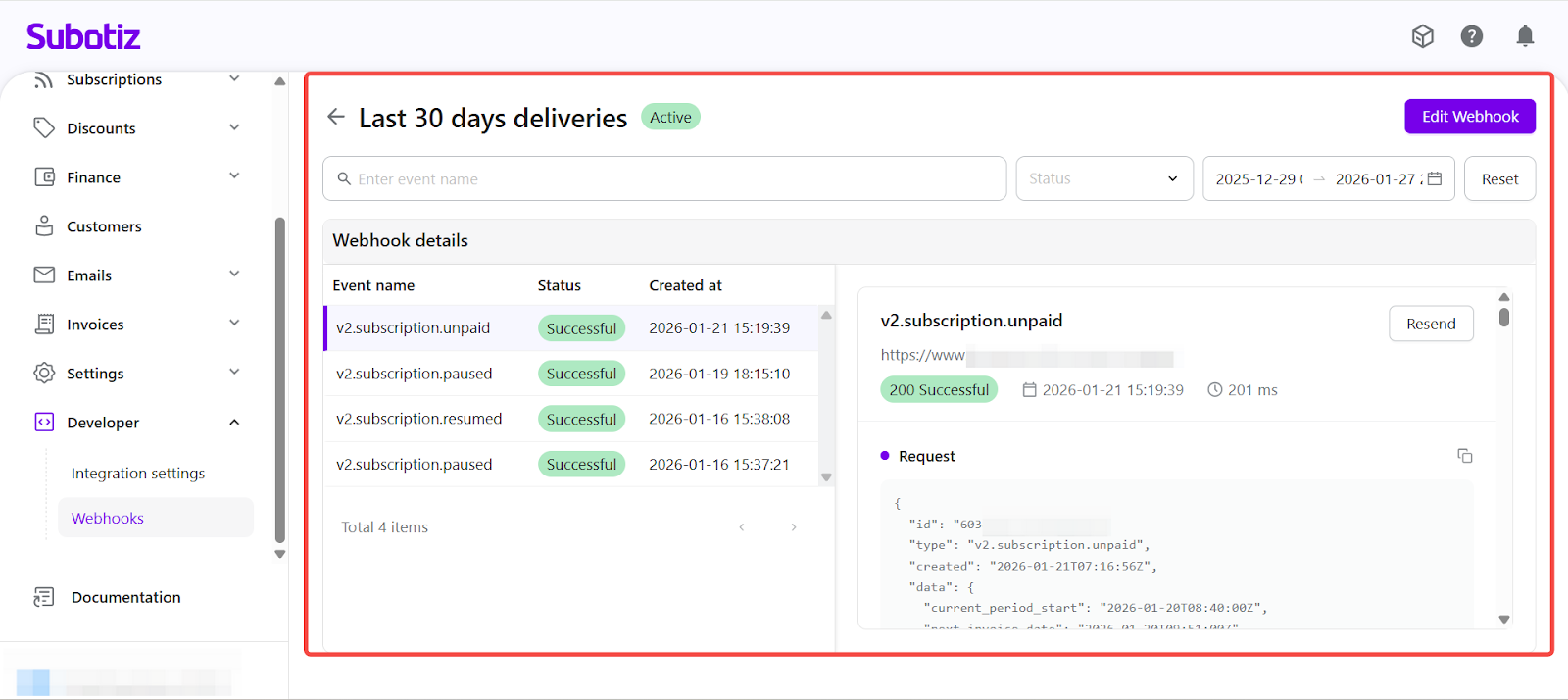The height and width of the screenshot is (700, 1568).
Task: Open the notifications bell
Action: (1525, 36)
